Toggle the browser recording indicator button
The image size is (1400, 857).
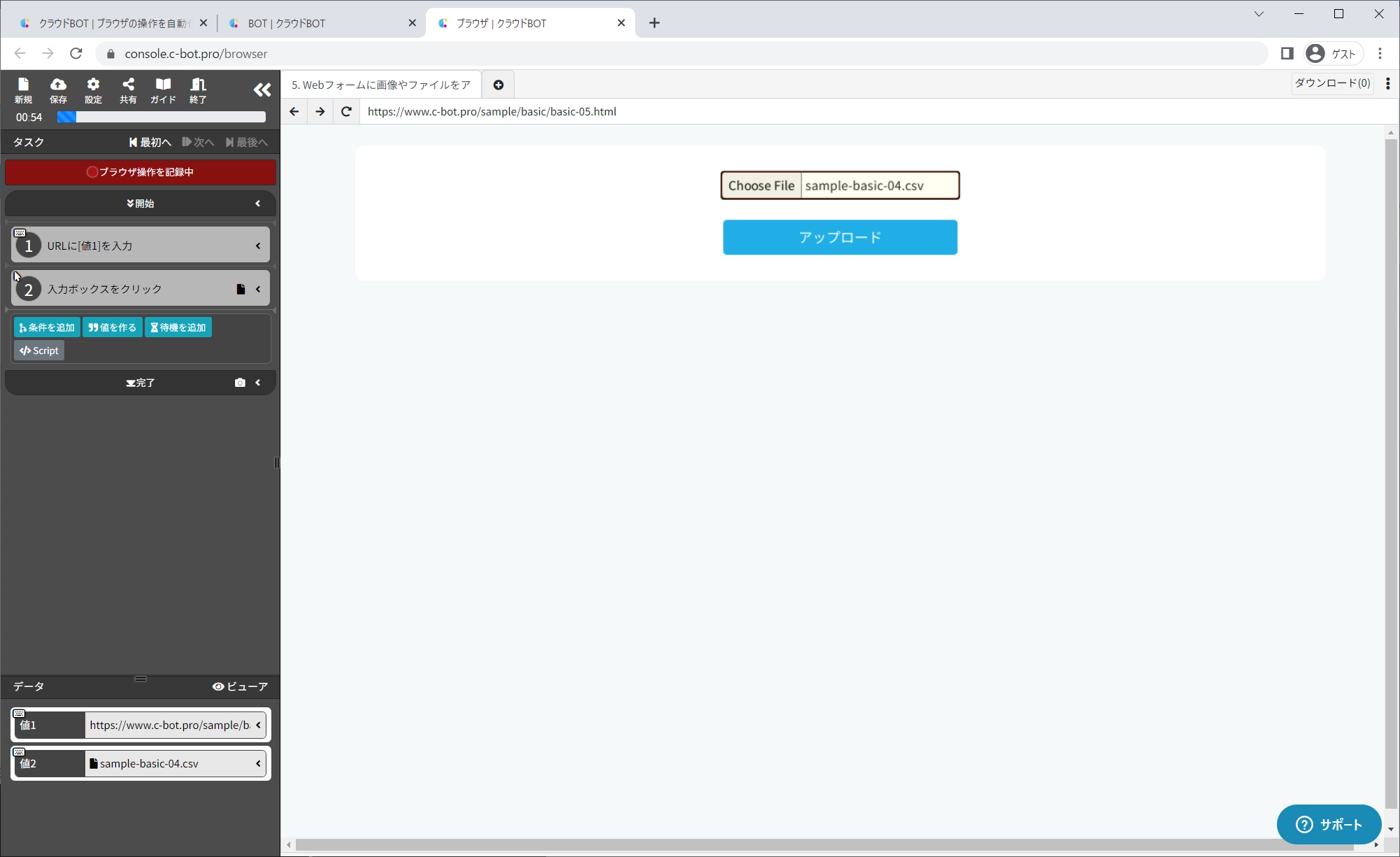[x=141, y=172]
